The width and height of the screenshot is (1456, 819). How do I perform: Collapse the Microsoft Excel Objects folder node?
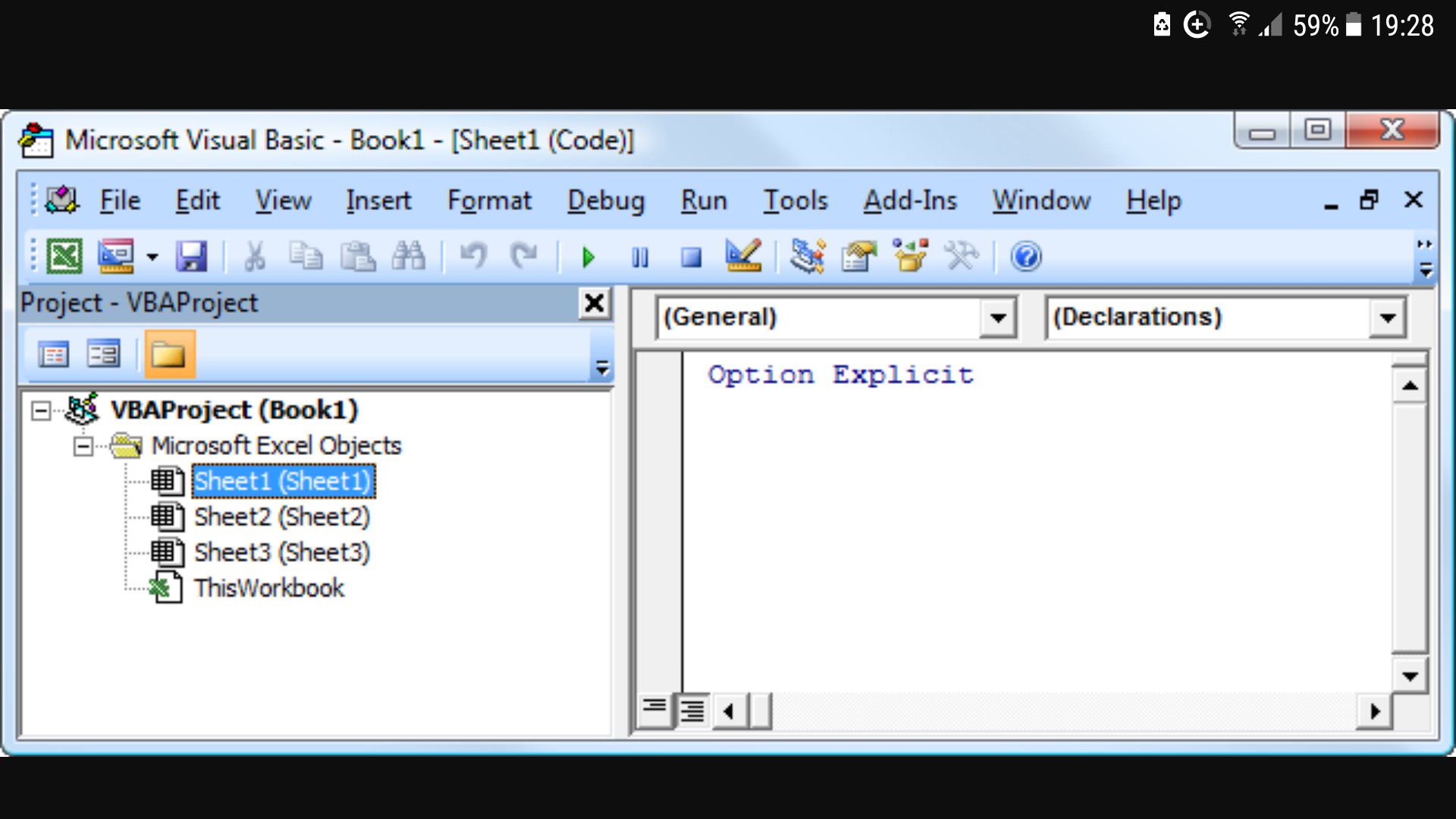(83, 446)
